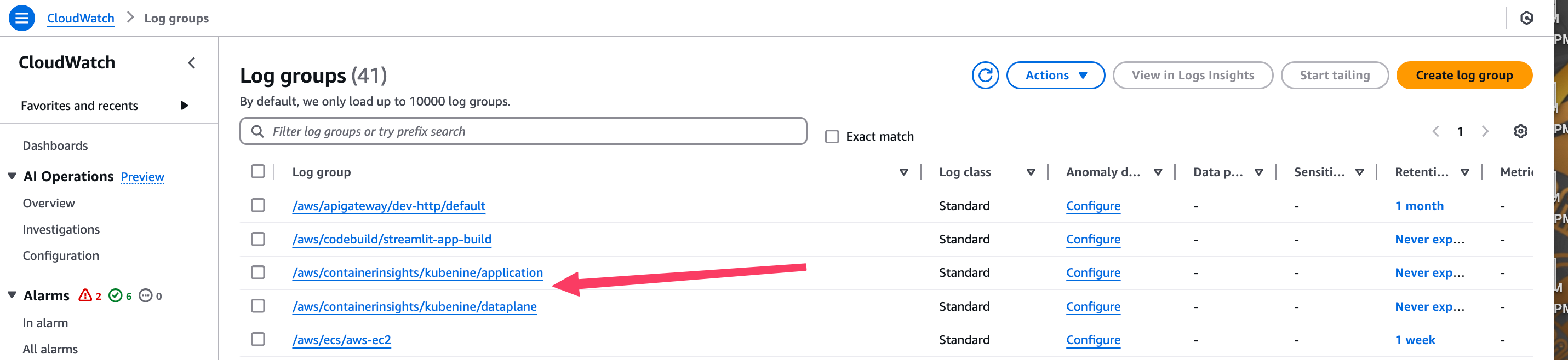1568x360 pixels.
Task: Enable the Exact match checkbox
Action: coord(832,137)
